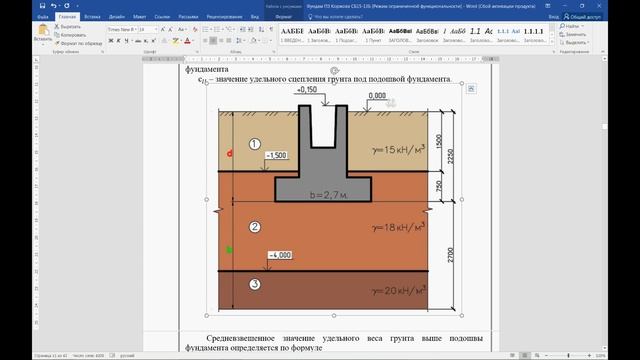The height and width of the screenshot is (360, 640).
Task: Decrease paragraph indent
Action: [x=242, y=29]
